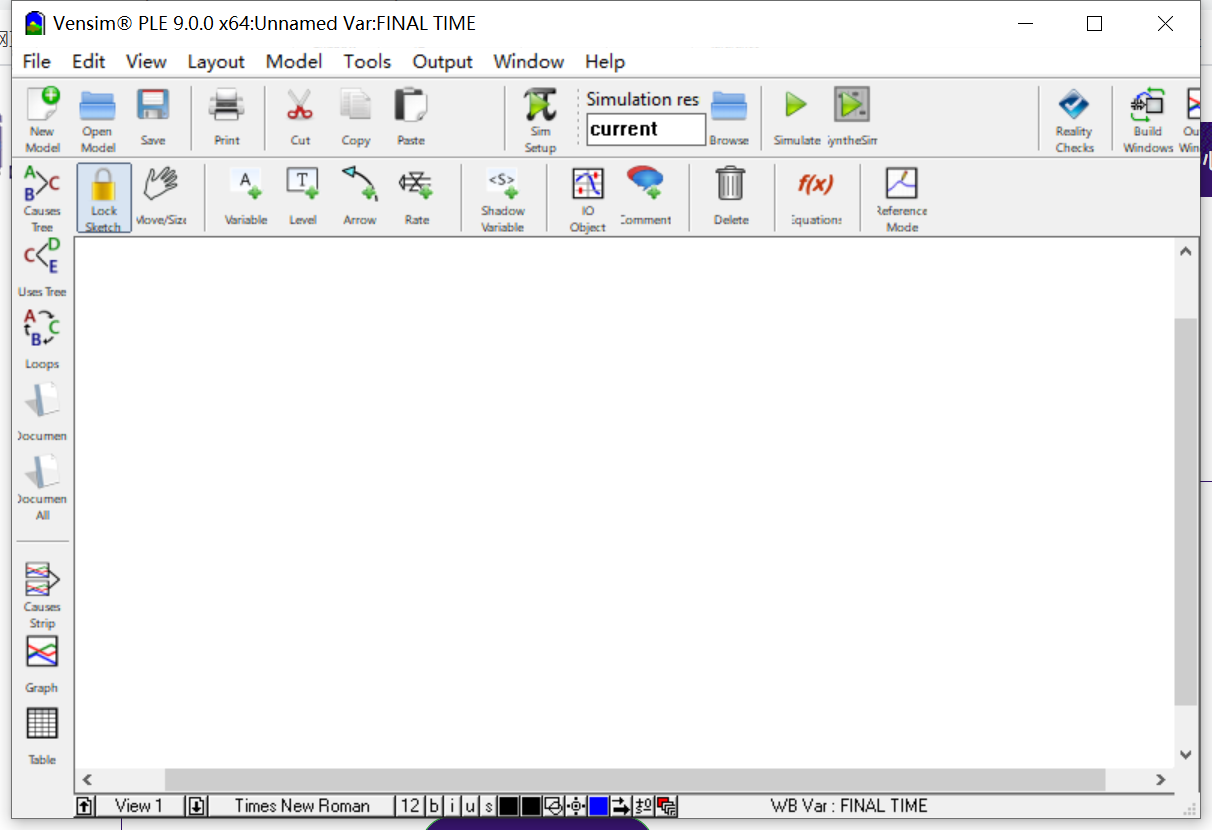
Task: Select the Move/Size hand tool
Action: click(x=161, y=196)
